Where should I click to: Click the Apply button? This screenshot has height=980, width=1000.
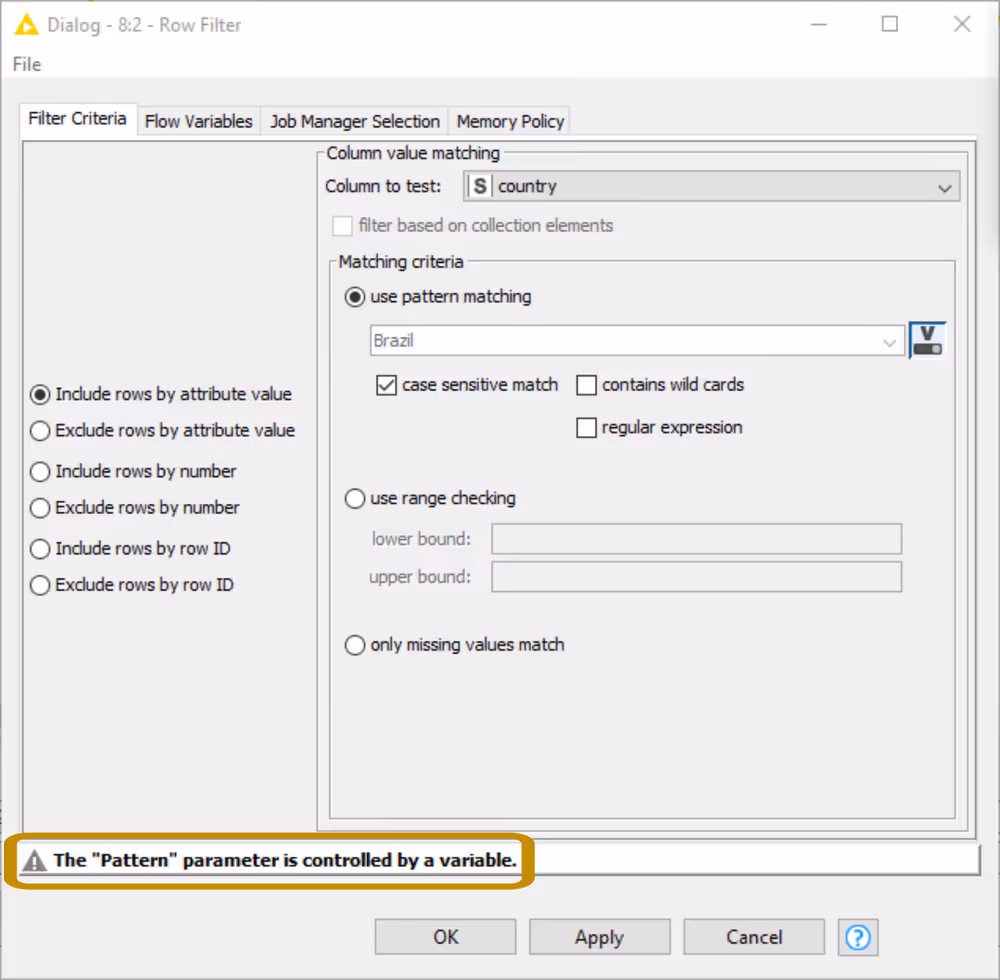(x=599, y=937)
